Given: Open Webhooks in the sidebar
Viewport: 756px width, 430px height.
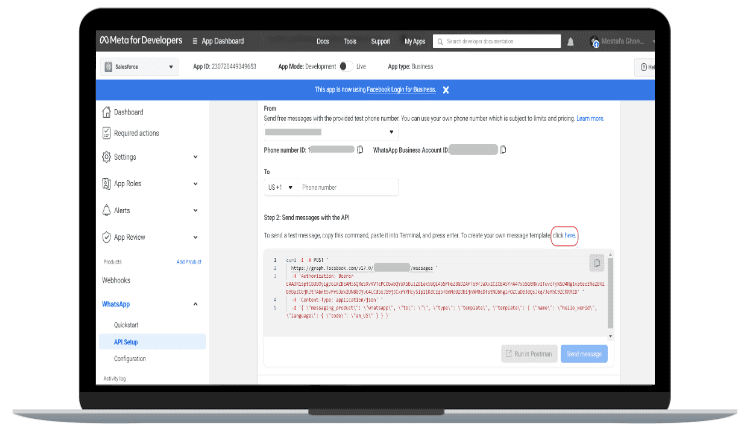Looking at the screenshot, I should [x=116, y=280].
